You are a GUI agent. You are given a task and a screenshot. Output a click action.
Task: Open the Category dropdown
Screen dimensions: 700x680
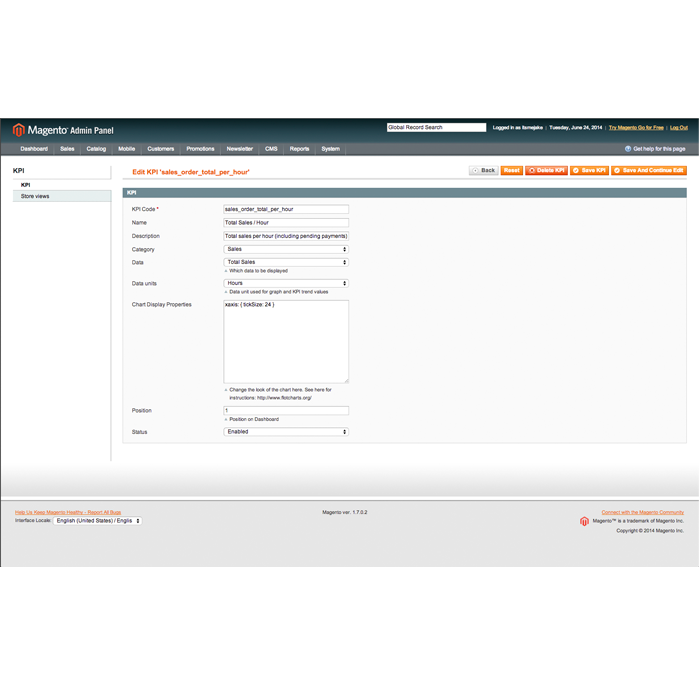pyautogui.click(x=286, y=249)
